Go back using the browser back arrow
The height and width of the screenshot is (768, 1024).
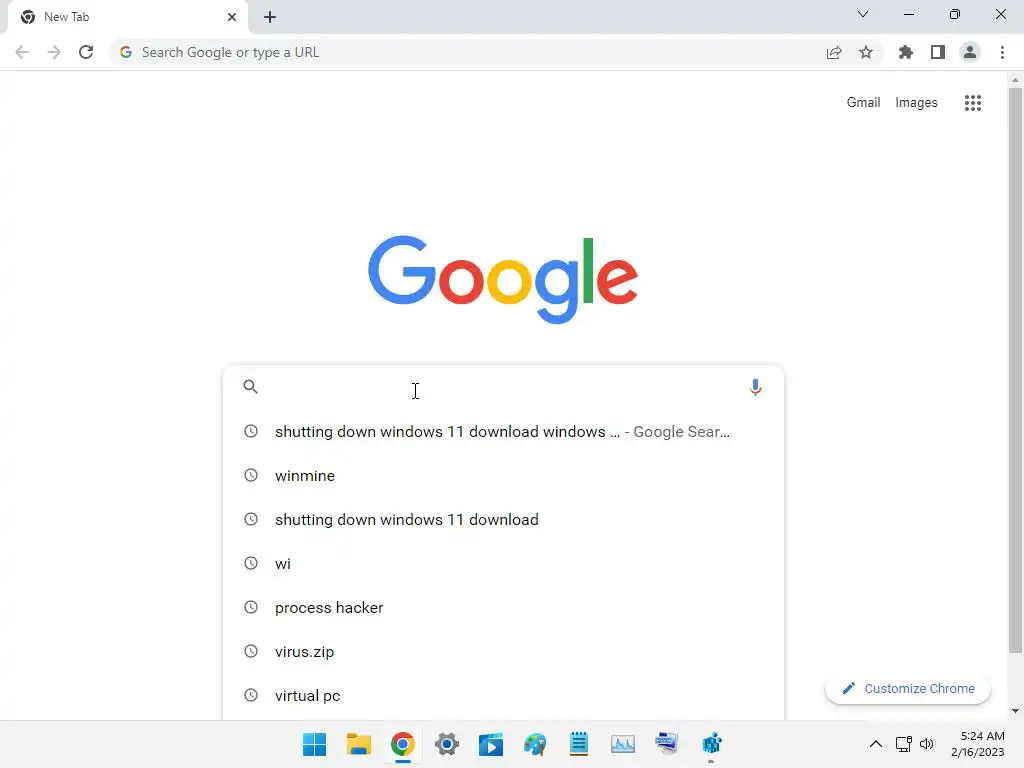point(22,52)
